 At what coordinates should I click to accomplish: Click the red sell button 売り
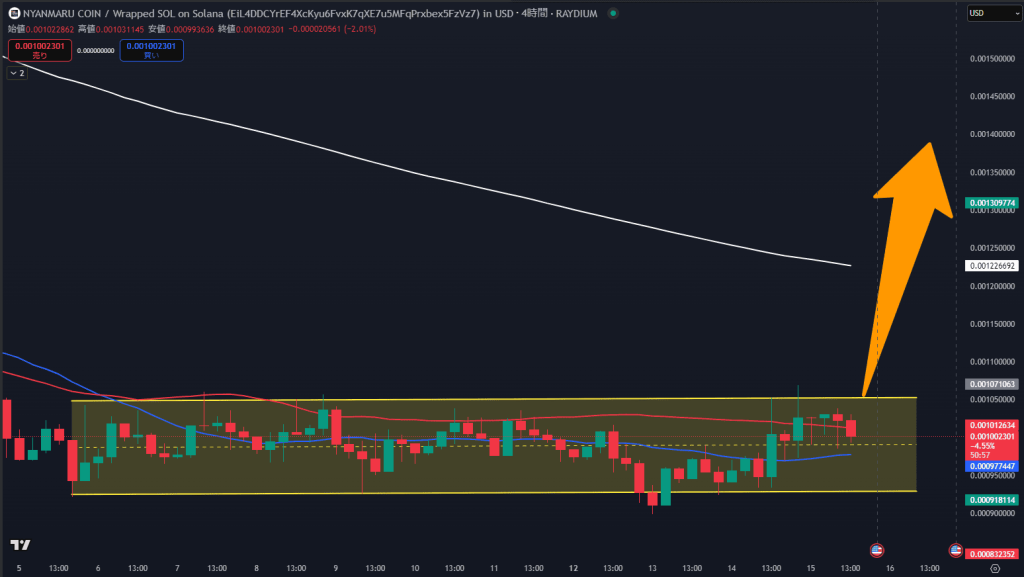click(40, 50)
